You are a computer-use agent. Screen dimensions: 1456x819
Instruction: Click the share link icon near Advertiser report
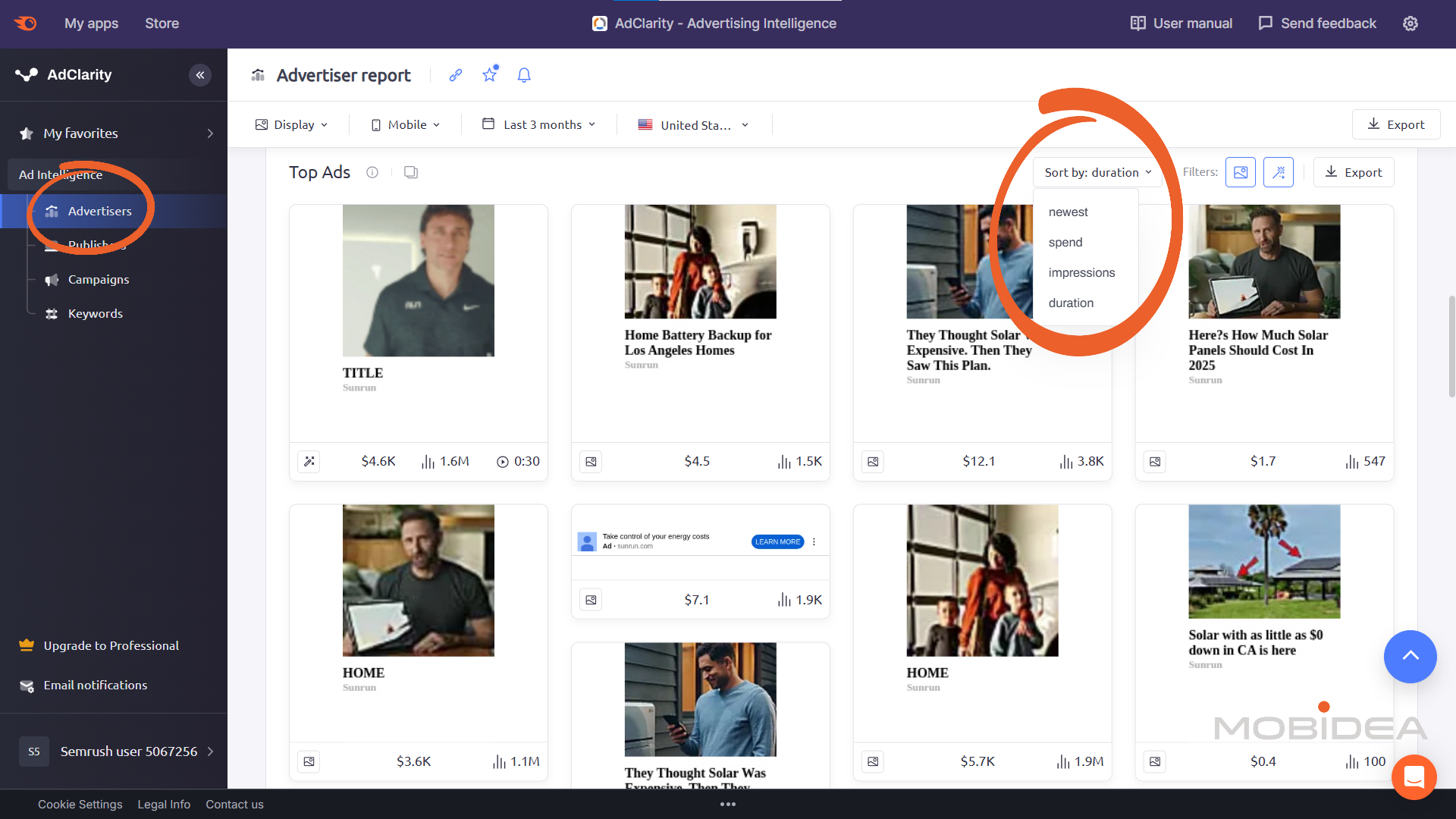click(x=455, y=75)
